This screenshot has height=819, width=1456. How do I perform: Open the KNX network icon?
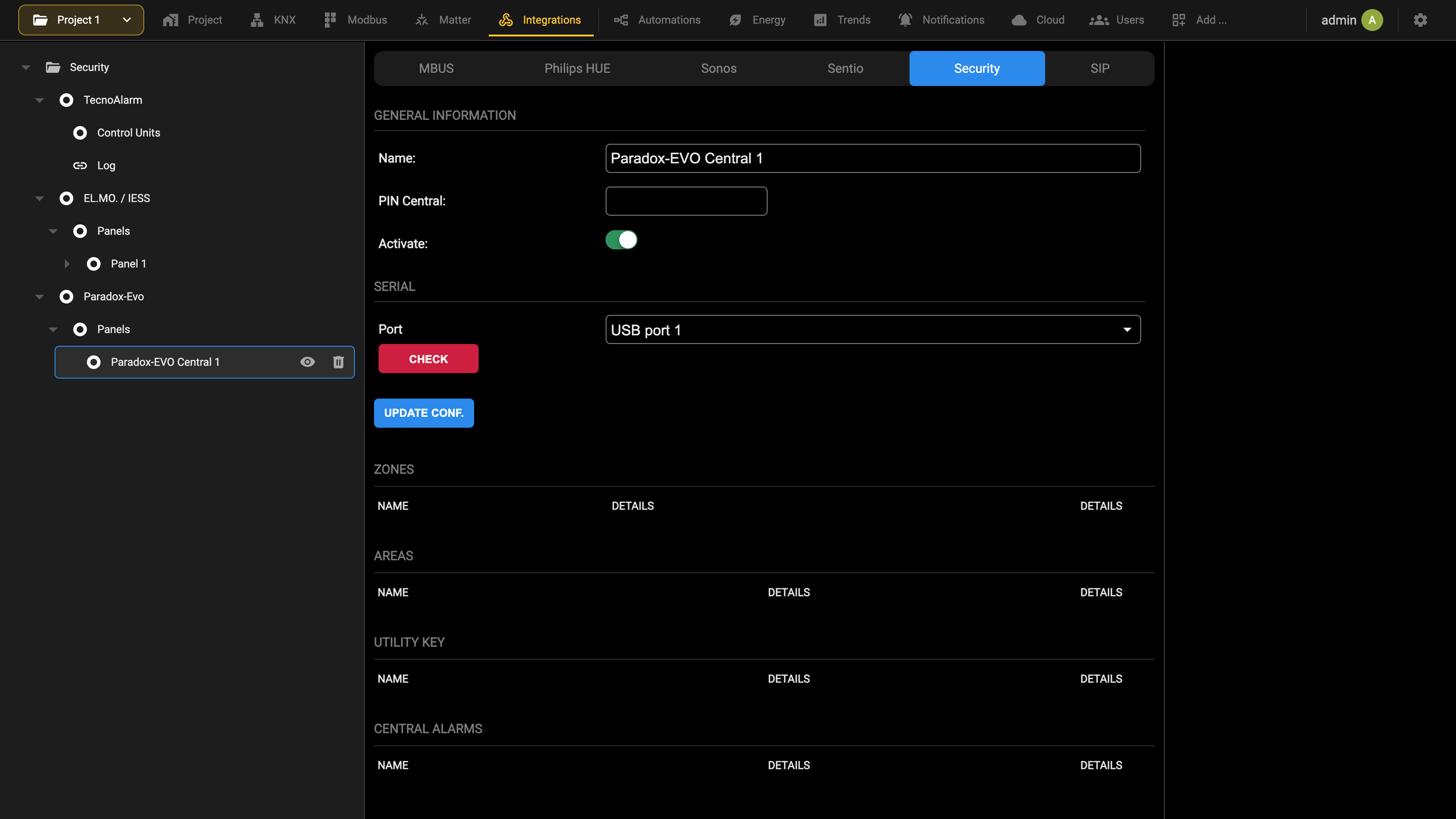tap(257, 20)
